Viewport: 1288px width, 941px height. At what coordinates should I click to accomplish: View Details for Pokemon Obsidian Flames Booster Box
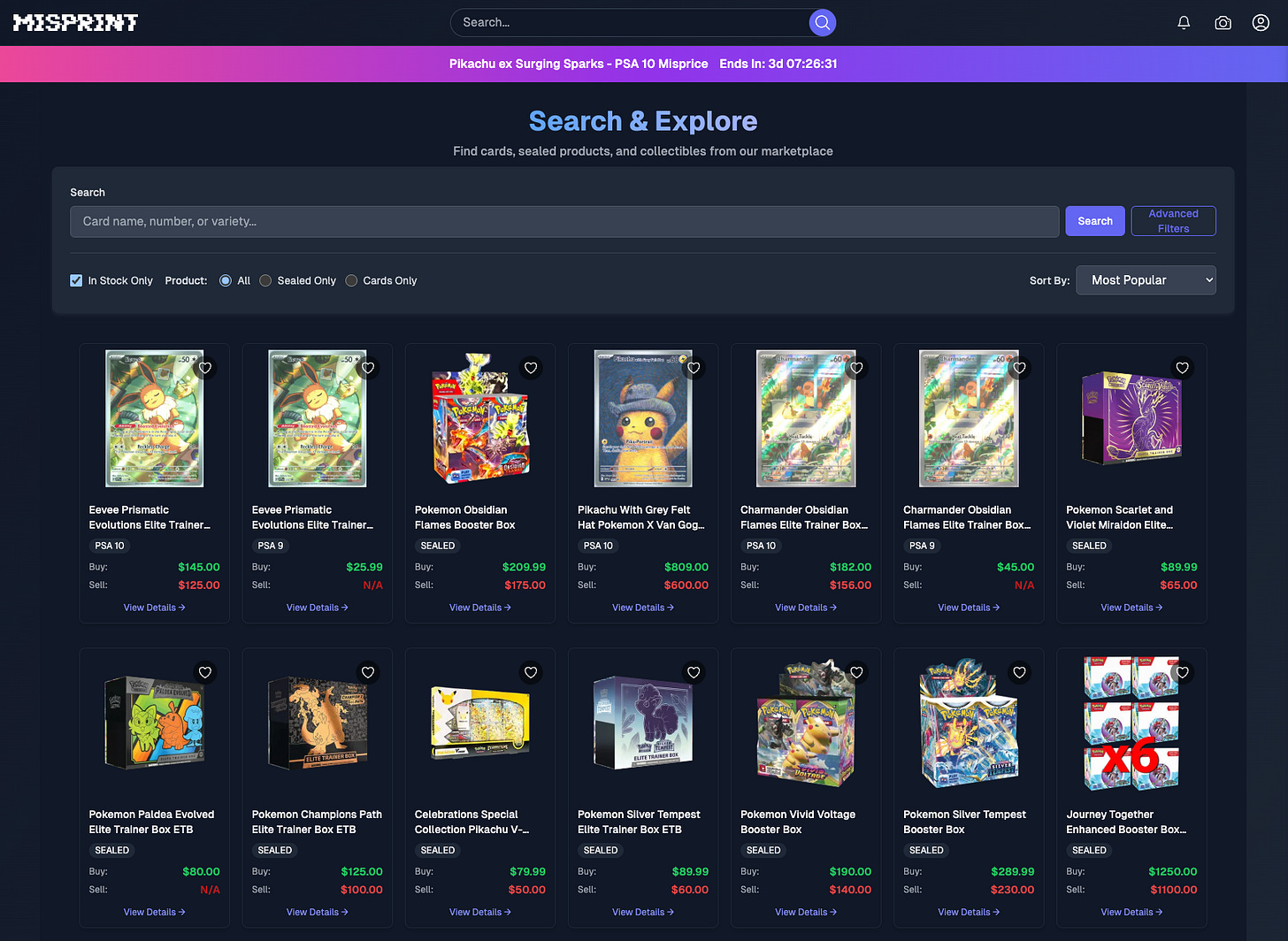[x=480, y=608]
